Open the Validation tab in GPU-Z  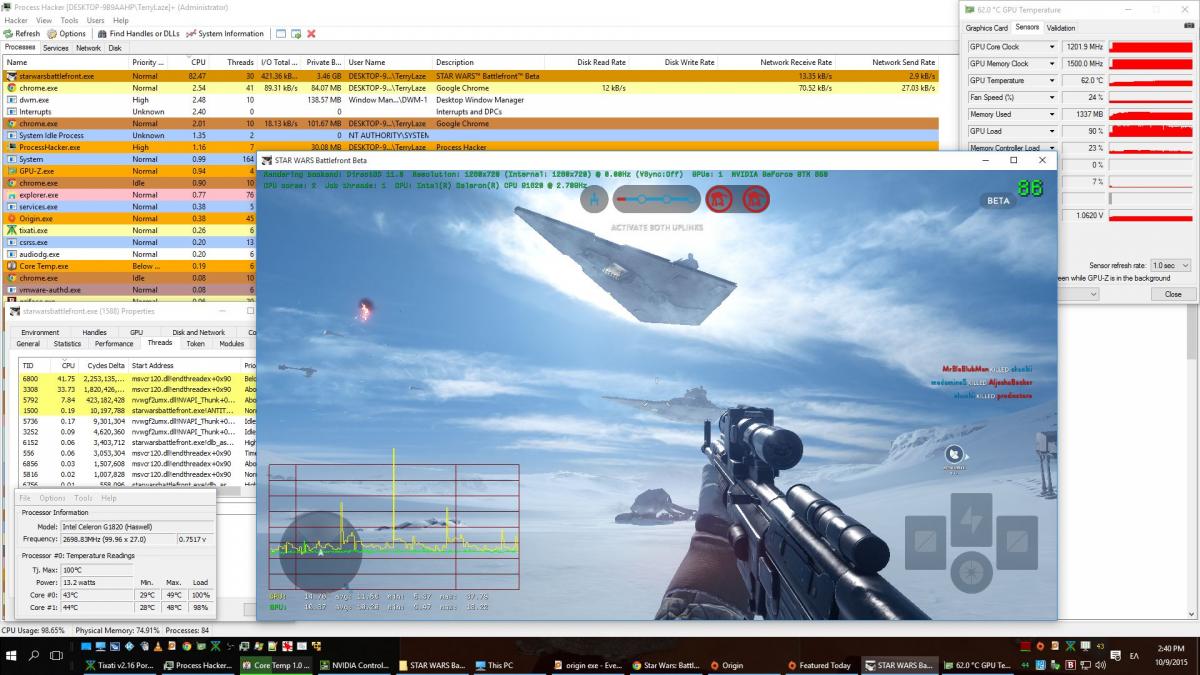point(1061,28)
